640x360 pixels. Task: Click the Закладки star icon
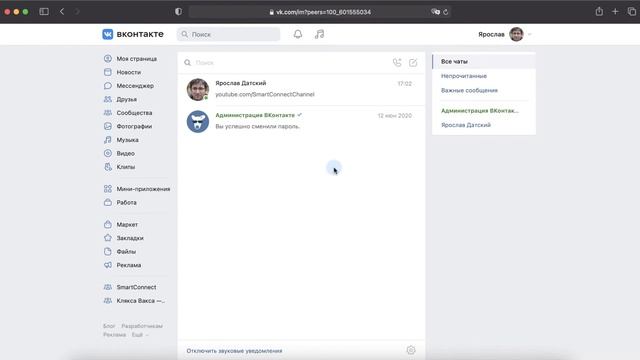108,238
